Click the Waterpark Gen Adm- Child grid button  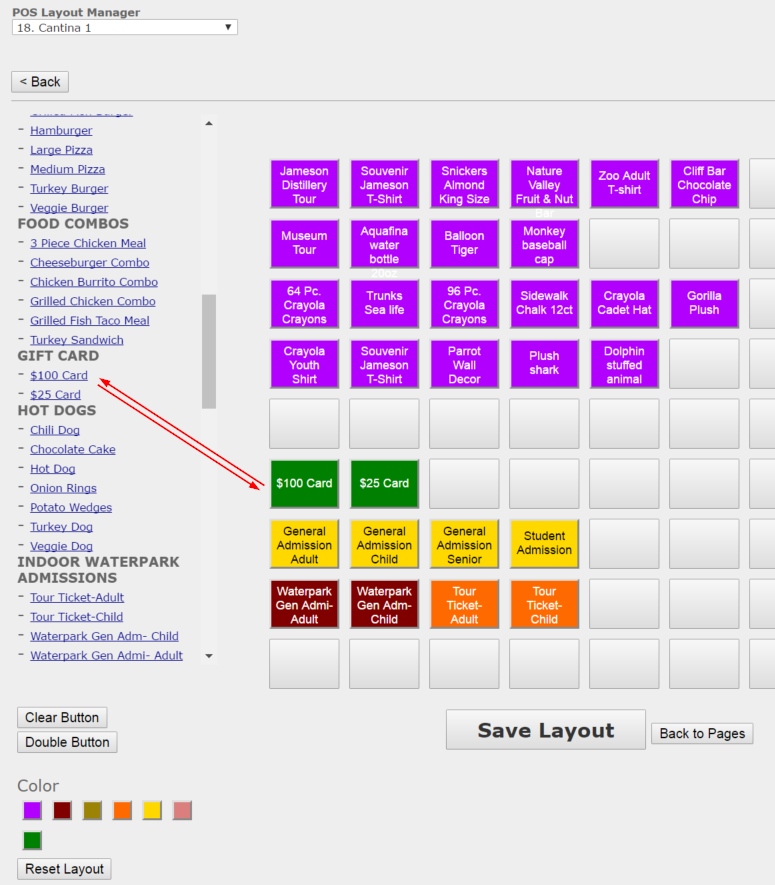click(x=384, y=604)
